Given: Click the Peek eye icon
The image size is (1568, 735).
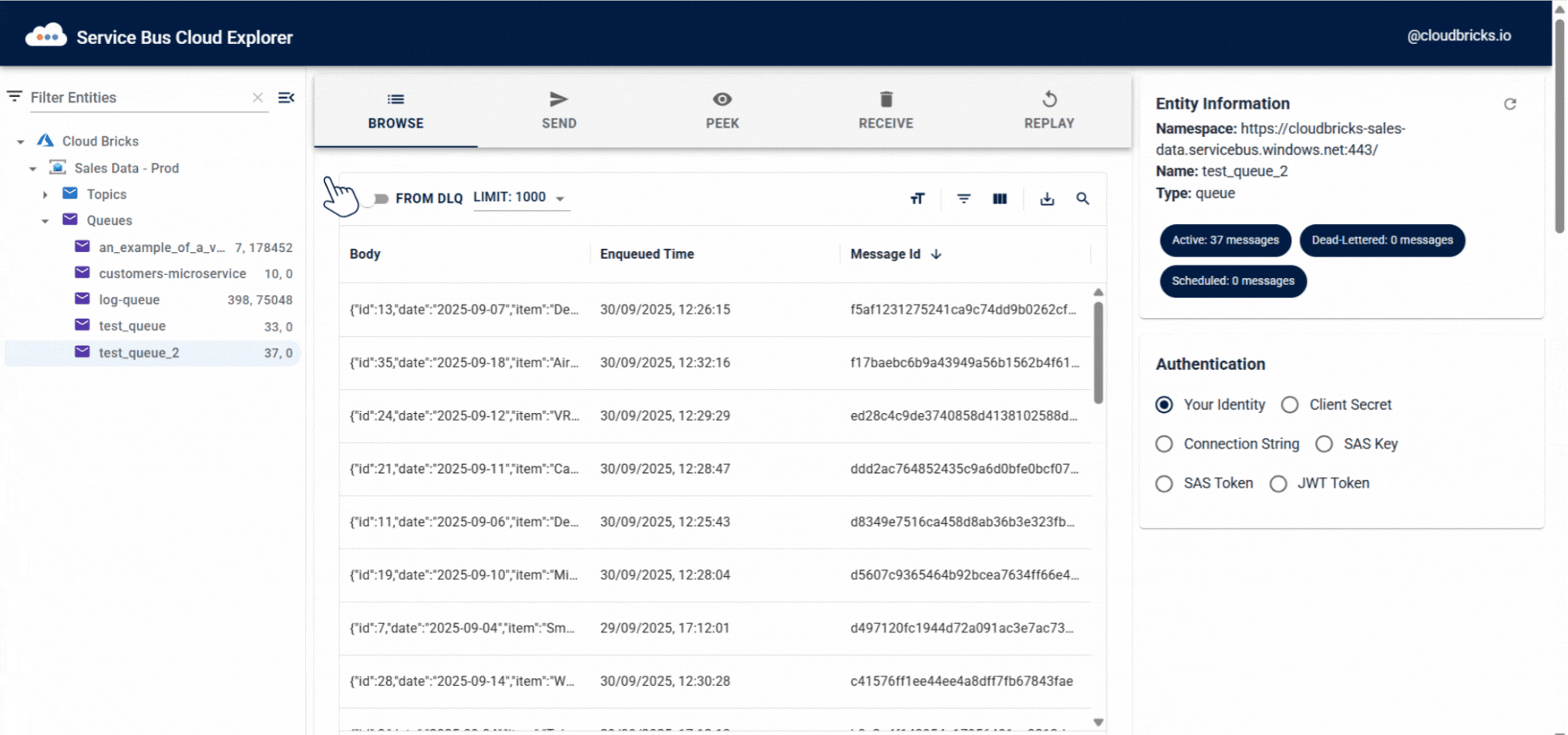Looking at the screenshot, I should 722,99.
